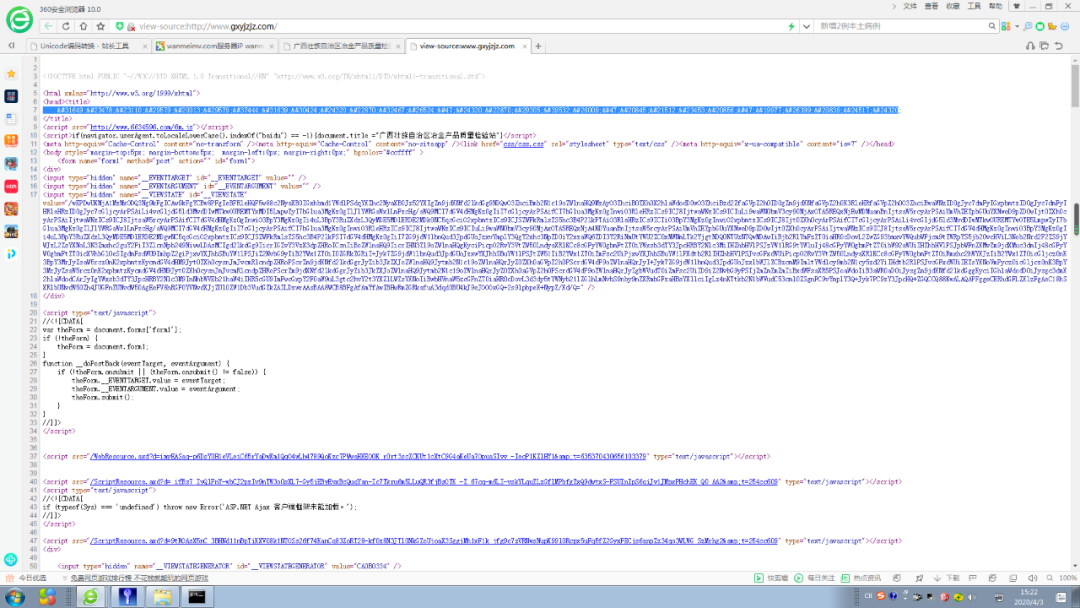Close the Unicode编码转换 tab

[145, 46]
